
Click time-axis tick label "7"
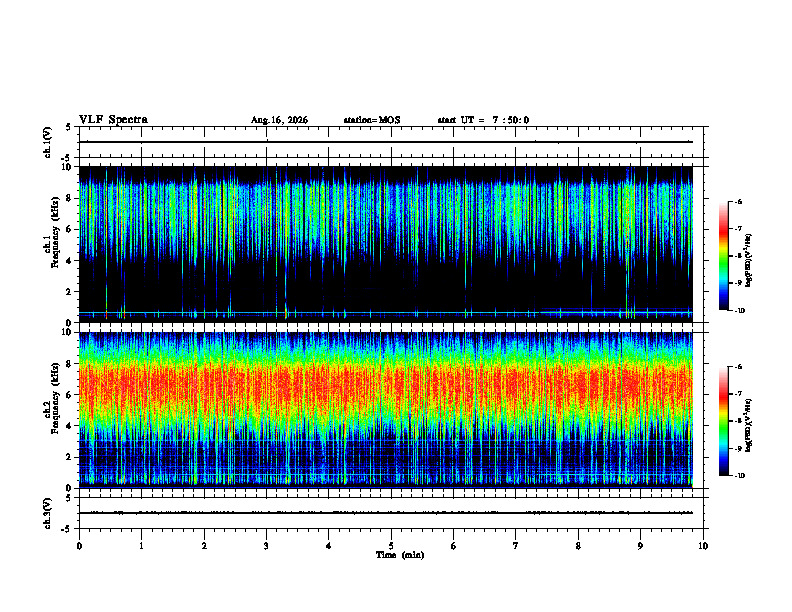point(516,546)
